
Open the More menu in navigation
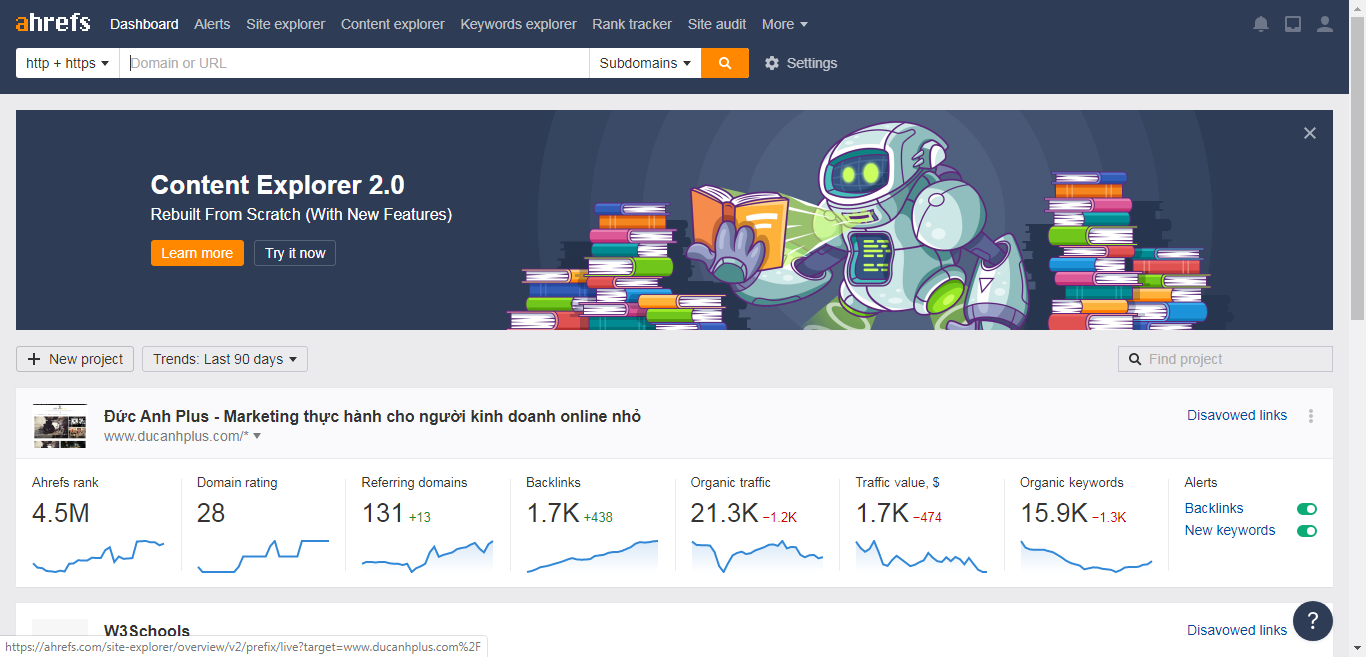pos(784,24)
